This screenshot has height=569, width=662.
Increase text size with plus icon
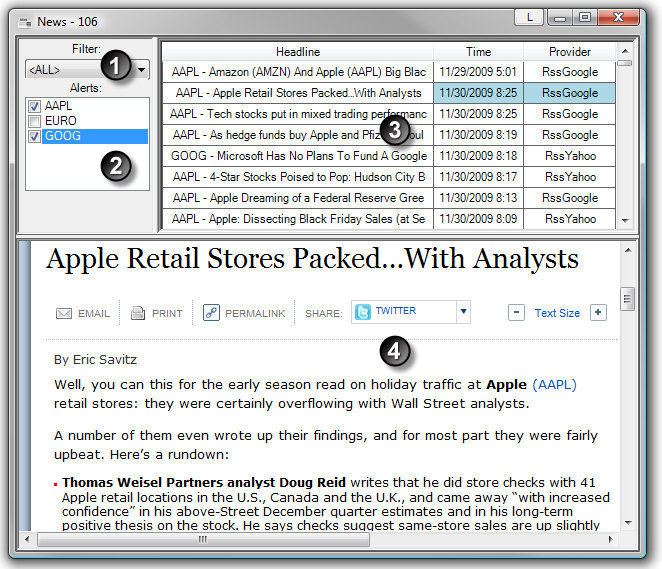point(598,313)
